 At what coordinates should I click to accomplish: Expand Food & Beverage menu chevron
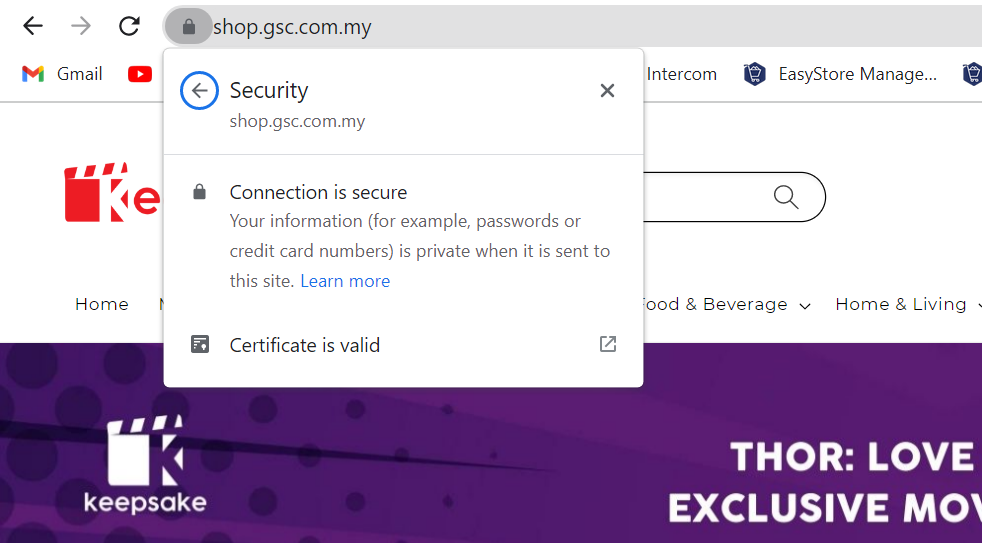805,306
